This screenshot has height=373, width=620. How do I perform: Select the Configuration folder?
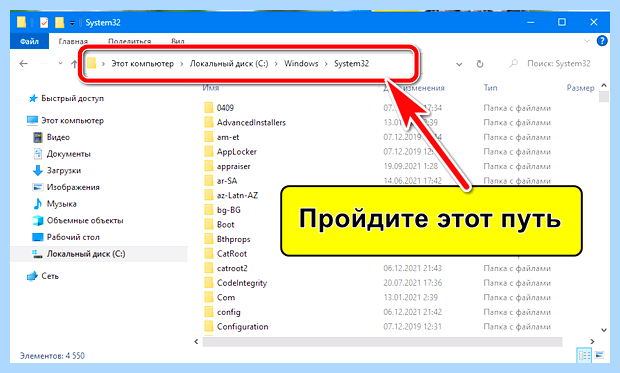tap(242, 326)
